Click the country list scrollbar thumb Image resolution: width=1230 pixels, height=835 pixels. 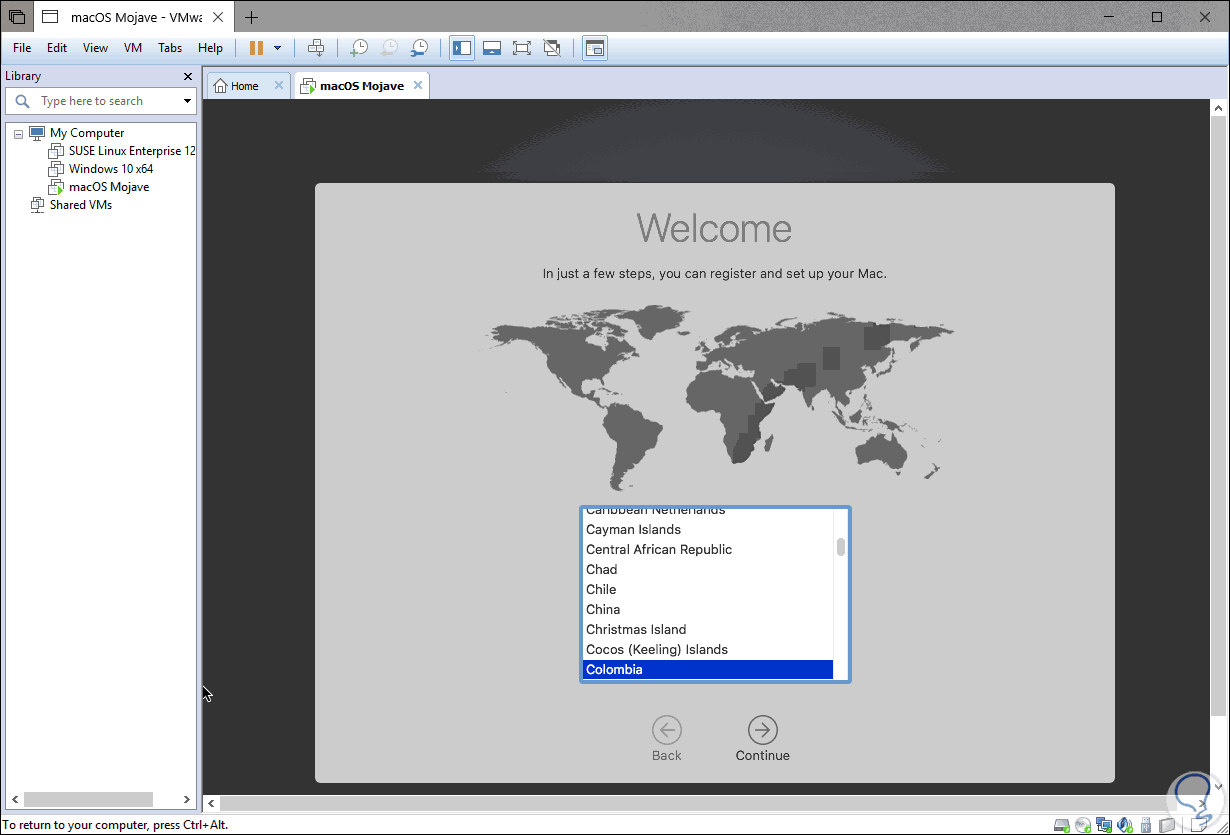click(x=841, y=547)
